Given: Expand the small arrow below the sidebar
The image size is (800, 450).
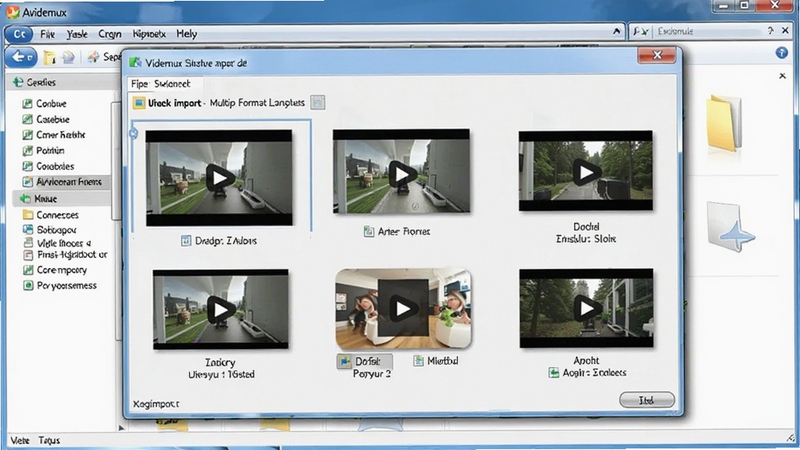Looking at the screenshot, I should tap(121, 428).
